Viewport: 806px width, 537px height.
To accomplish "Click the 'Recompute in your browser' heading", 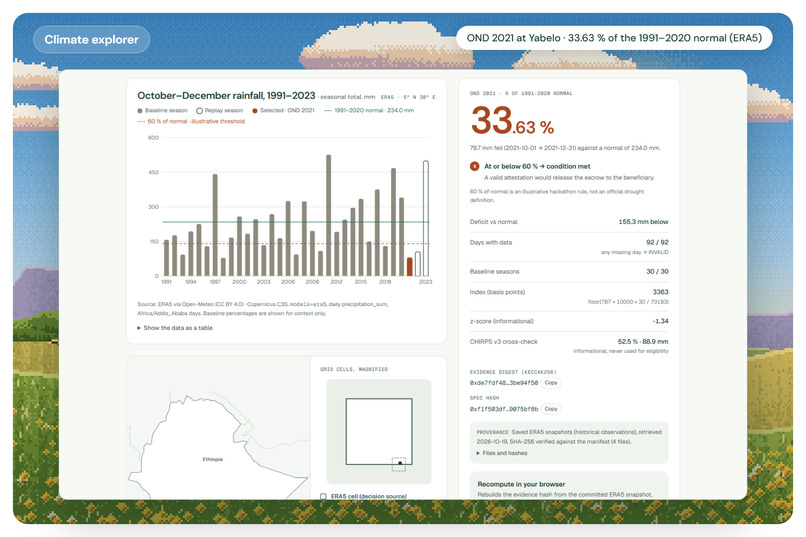I will coord(521,484).
